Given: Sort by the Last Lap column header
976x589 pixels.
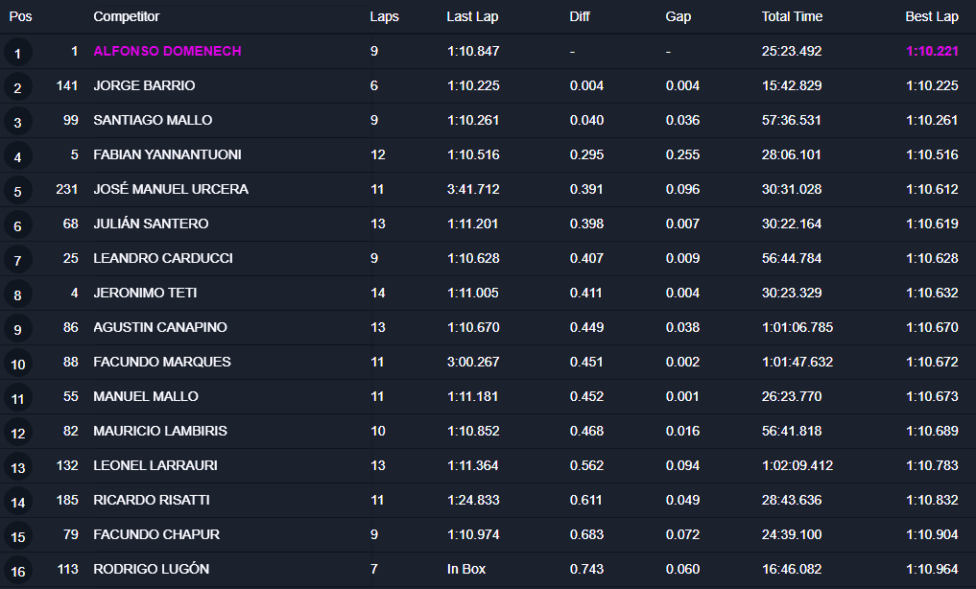Looking at the screenshot, I should coord(470,17).
